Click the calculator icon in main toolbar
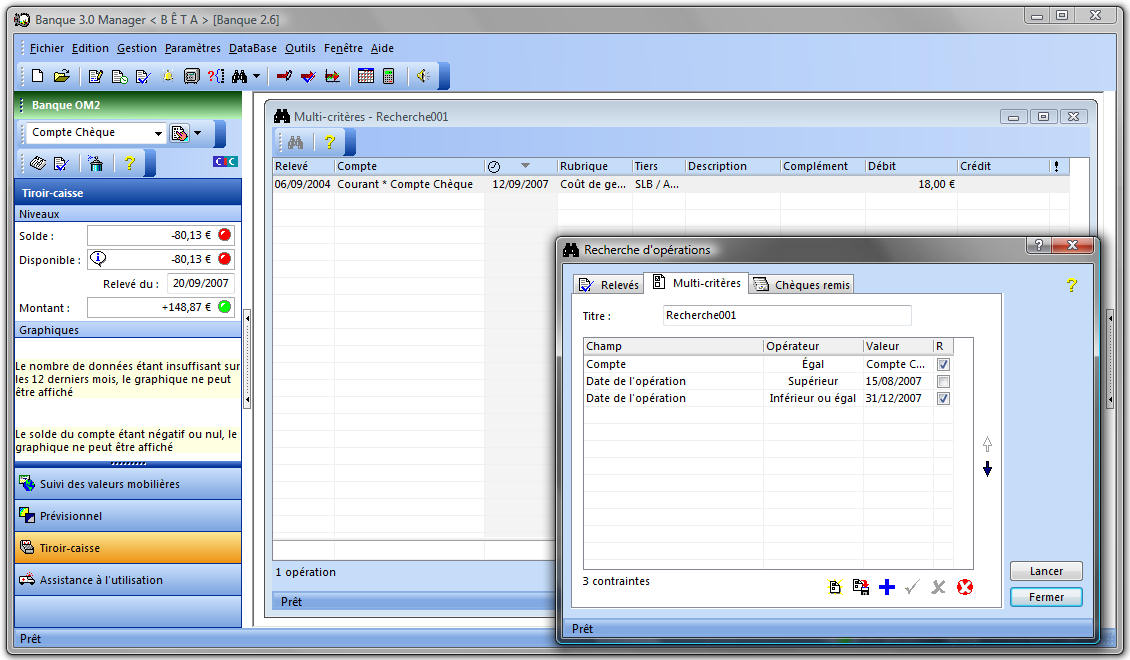This screenshot has height=660, width=1130. click(388, 76)
